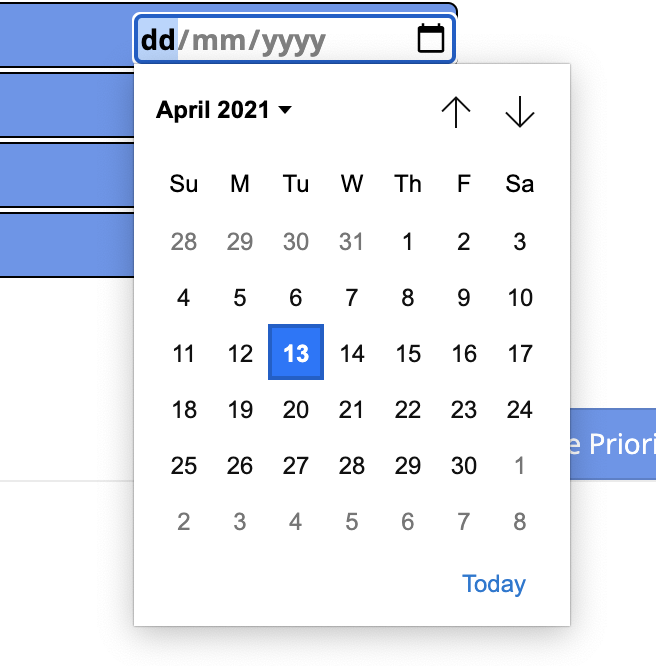656x666 pixels.
Task: Choose April 30 in the calendar
Action: point(464,466)
